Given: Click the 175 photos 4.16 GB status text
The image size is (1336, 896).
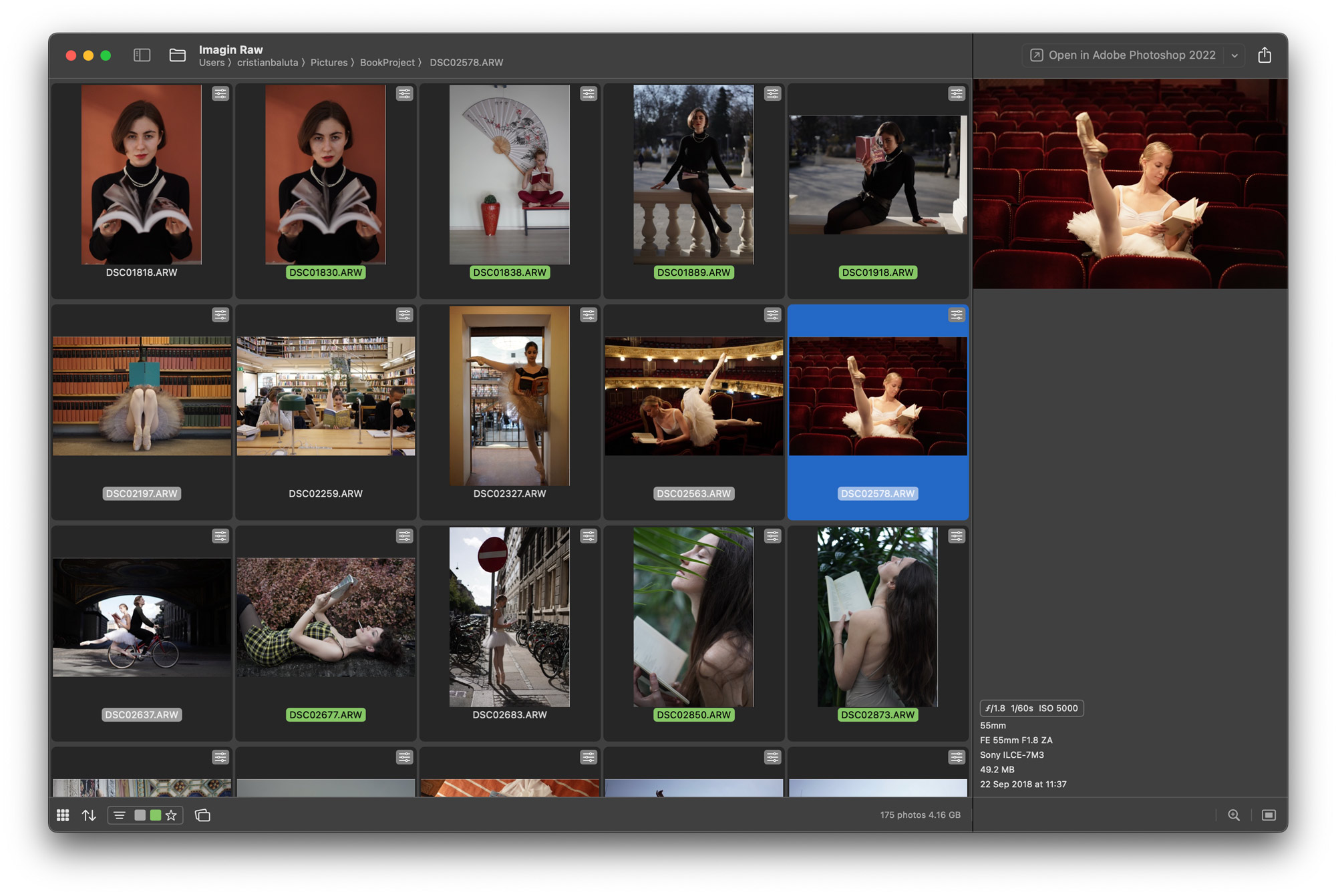Looking at the screenshot, I should click(x=920, y=815).
